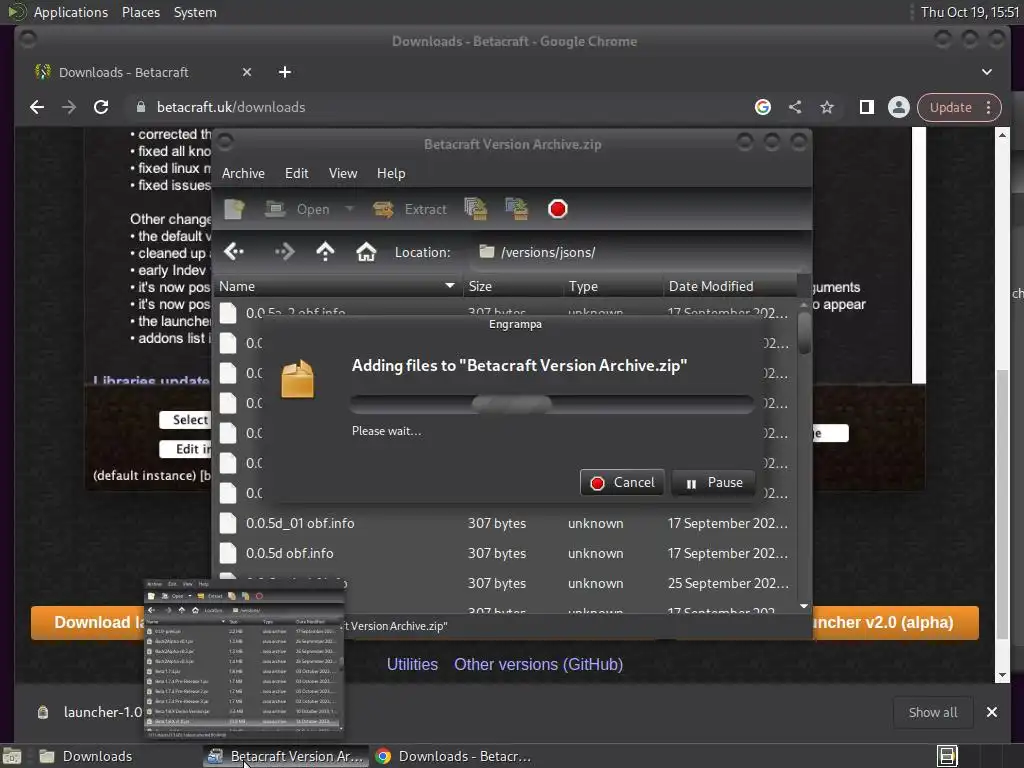Open the Utilities link
Screen dimensions: 1024x768
(412, 664)
